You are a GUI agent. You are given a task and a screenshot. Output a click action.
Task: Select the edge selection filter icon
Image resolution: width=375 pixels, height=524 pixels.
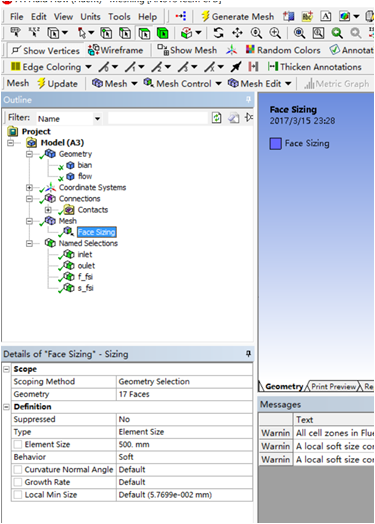point(125,33)
